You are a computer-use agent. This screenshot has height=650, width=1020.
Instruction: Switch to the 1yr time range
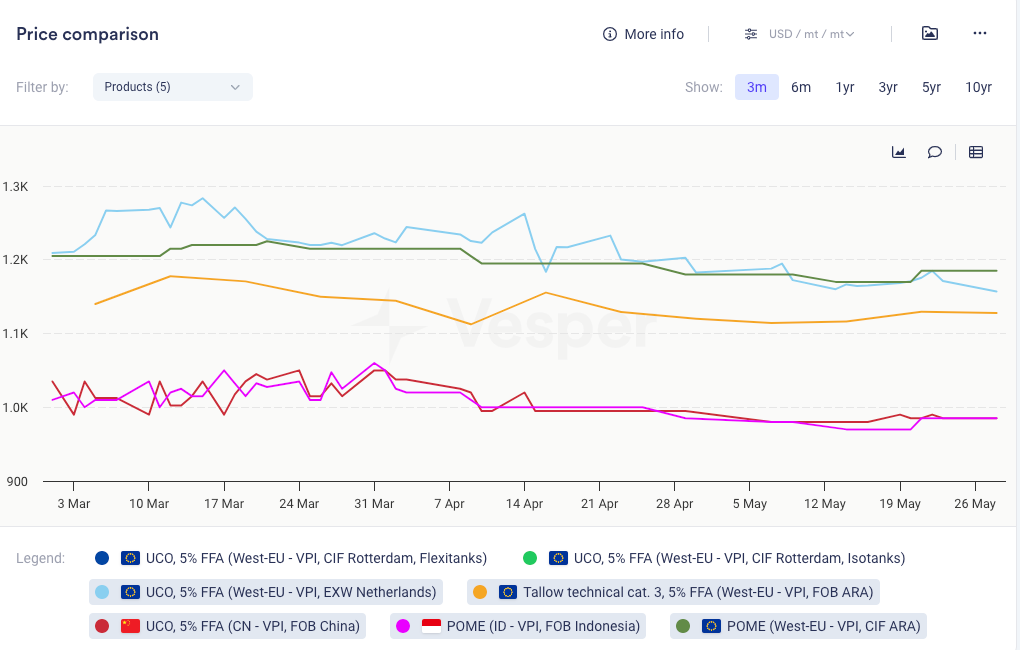point(845,87)
